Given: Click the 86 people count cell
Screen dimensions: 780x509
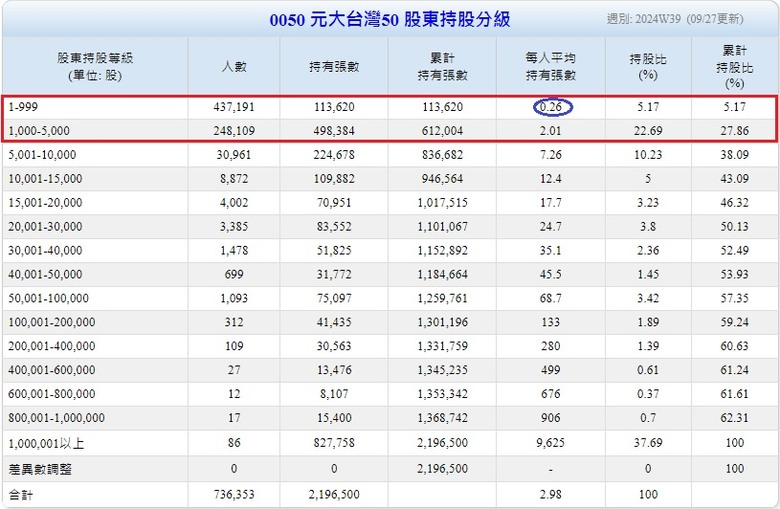Looking at the screenshot, I should (234, 442).
